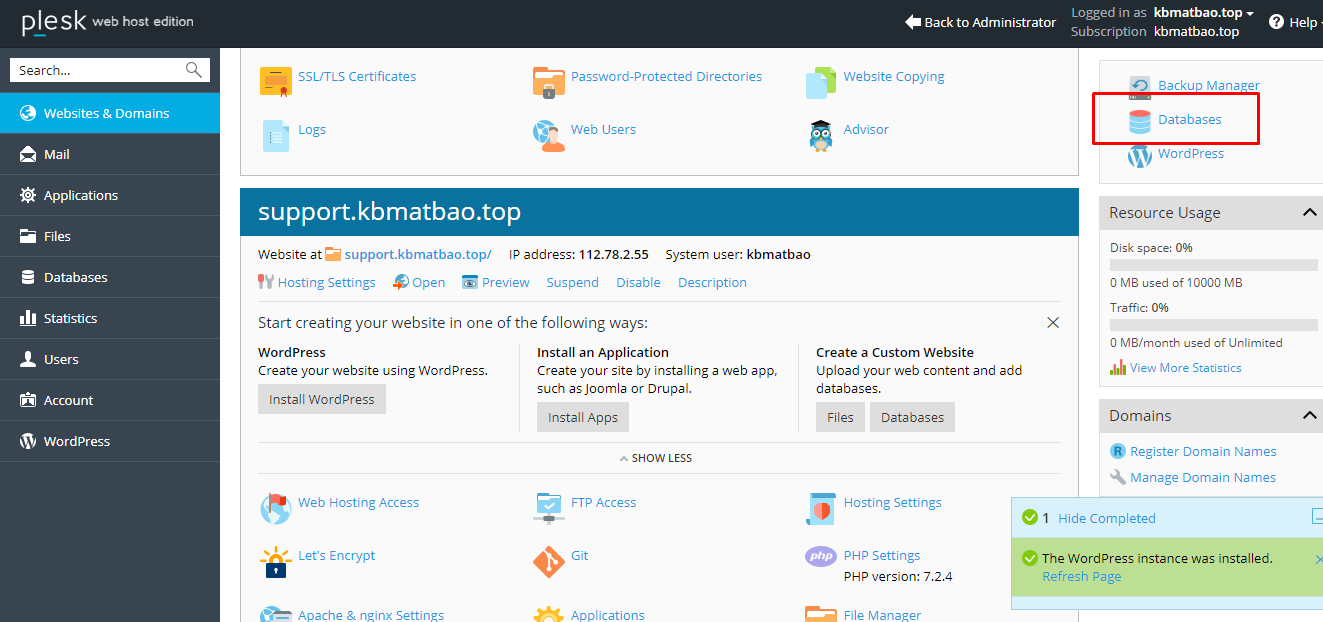Collapse the Resource Usage panel
This screenshot has height=622, width=1323.
[1308, 213]
